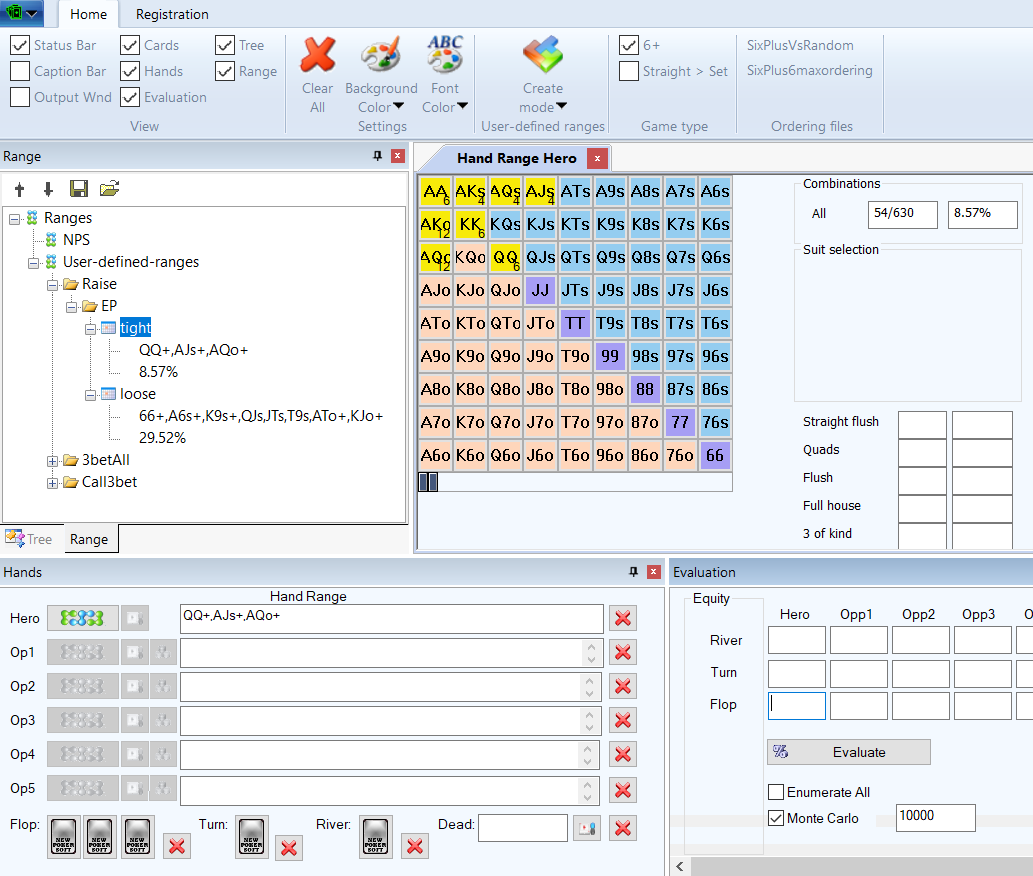Expand the 3betAll folder
Screen dimensions: 1033x876
click(53, 460)
